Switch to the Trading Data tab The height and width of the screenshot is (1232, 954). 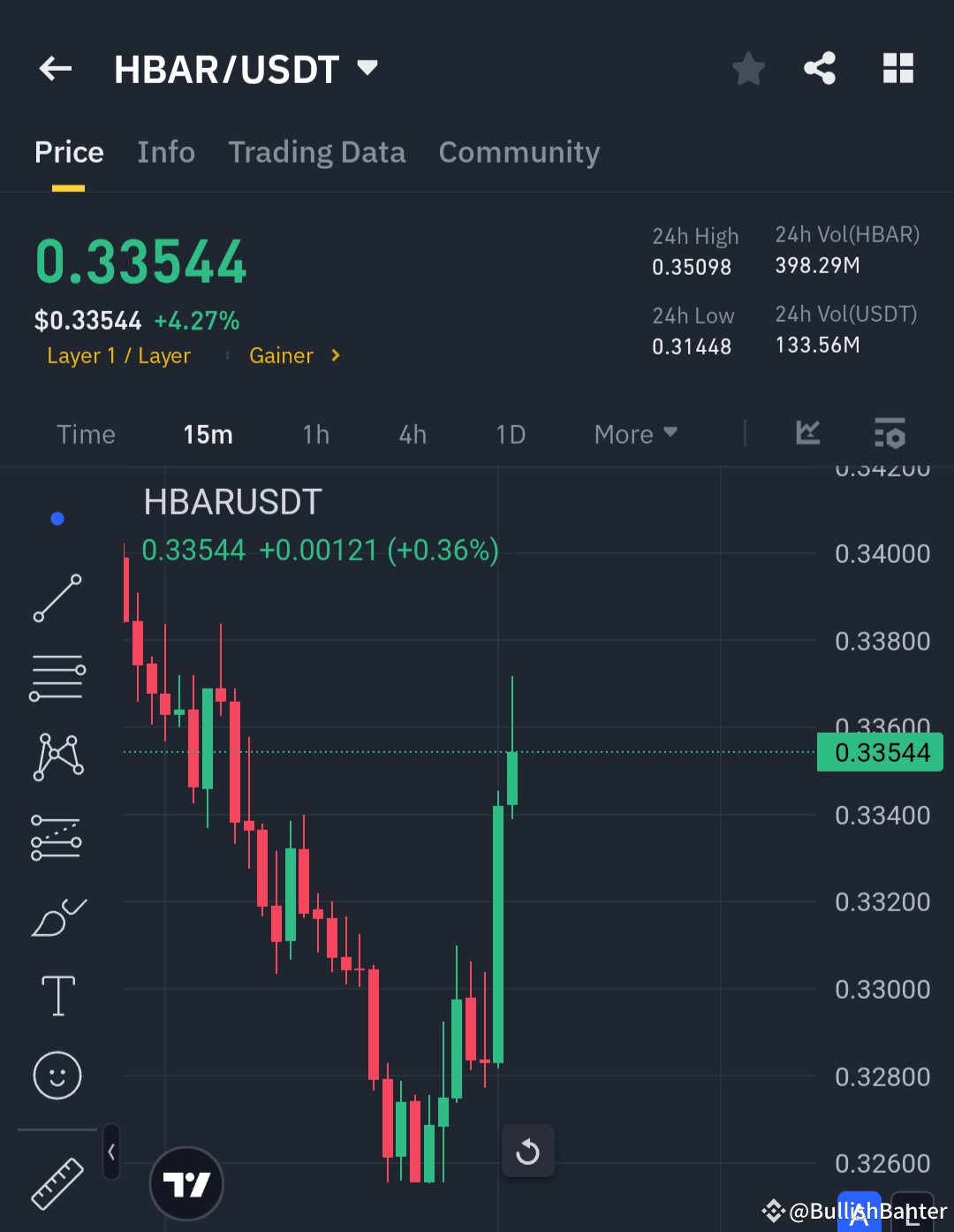316,152
